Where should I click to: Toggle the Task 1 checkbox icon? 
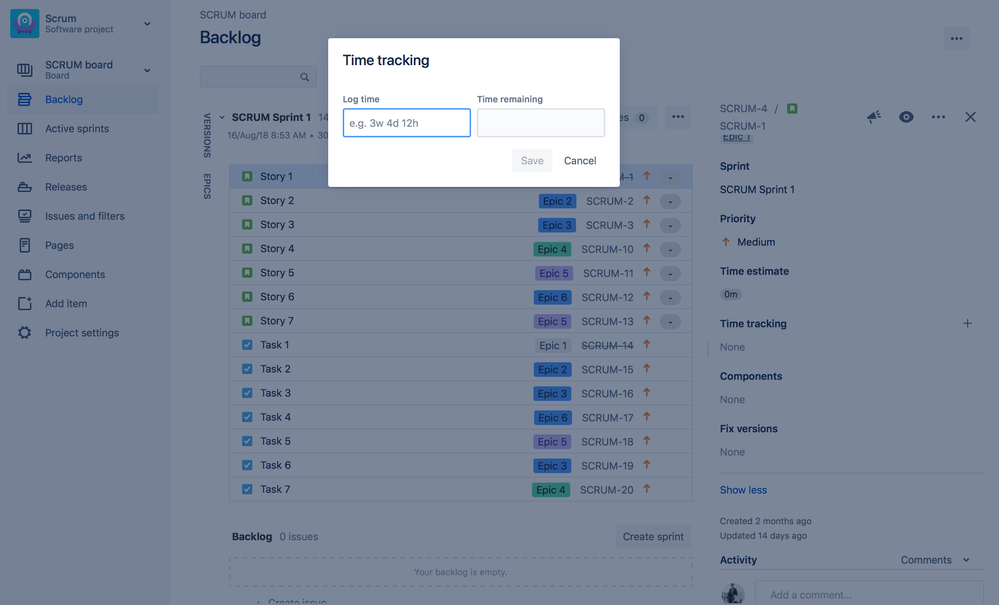[x=247, y=345]
